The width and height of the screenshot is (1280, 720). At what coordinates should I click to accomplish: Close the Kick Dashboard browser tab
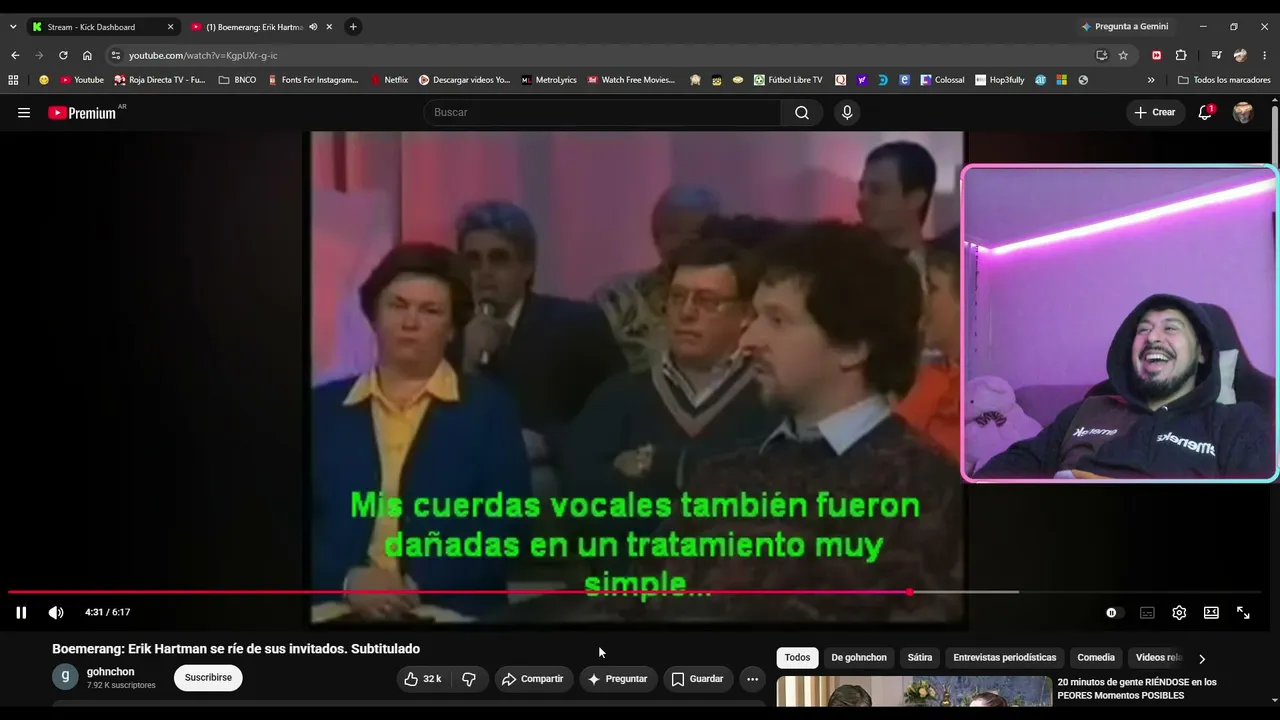[x=170, y=27]
